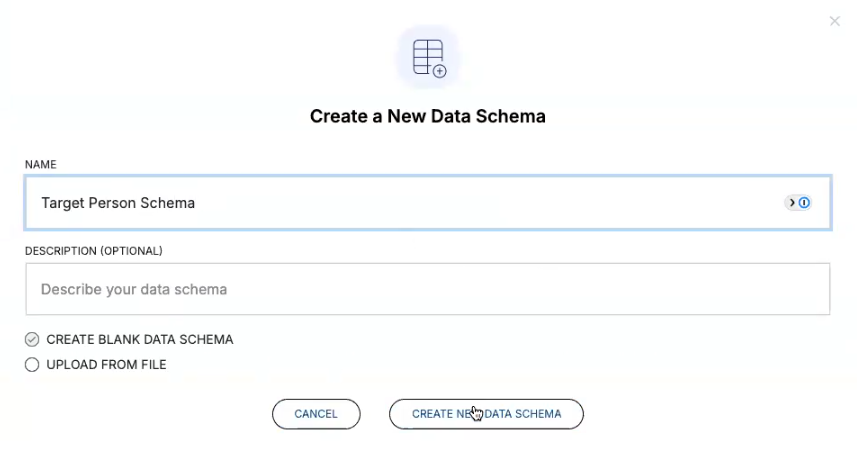
Task: Click the word "Target" in Name field
Action: [x=62, y=203]
